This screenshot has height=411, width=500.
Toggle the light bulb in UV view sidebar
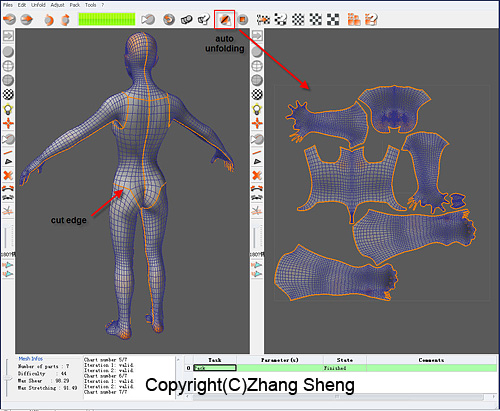click(257, 109)
